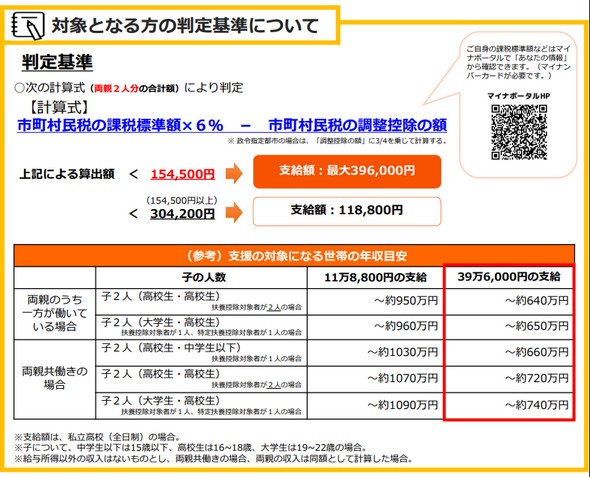
Task: Select the red underlined 154,500円 amount
Action: pos(183,174)
